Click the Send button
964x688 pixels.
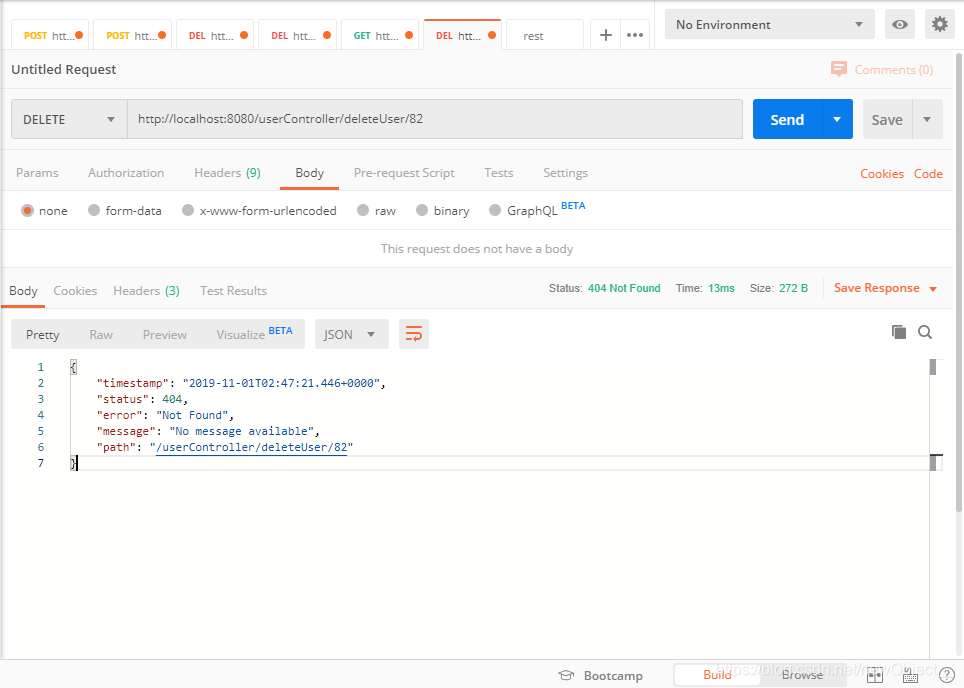pos(788,119)
